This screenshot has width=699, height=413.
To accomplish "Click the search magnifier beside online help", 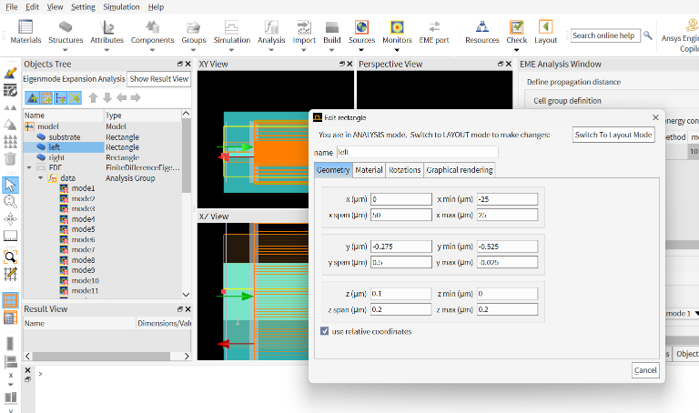I will tap(648, 35).
